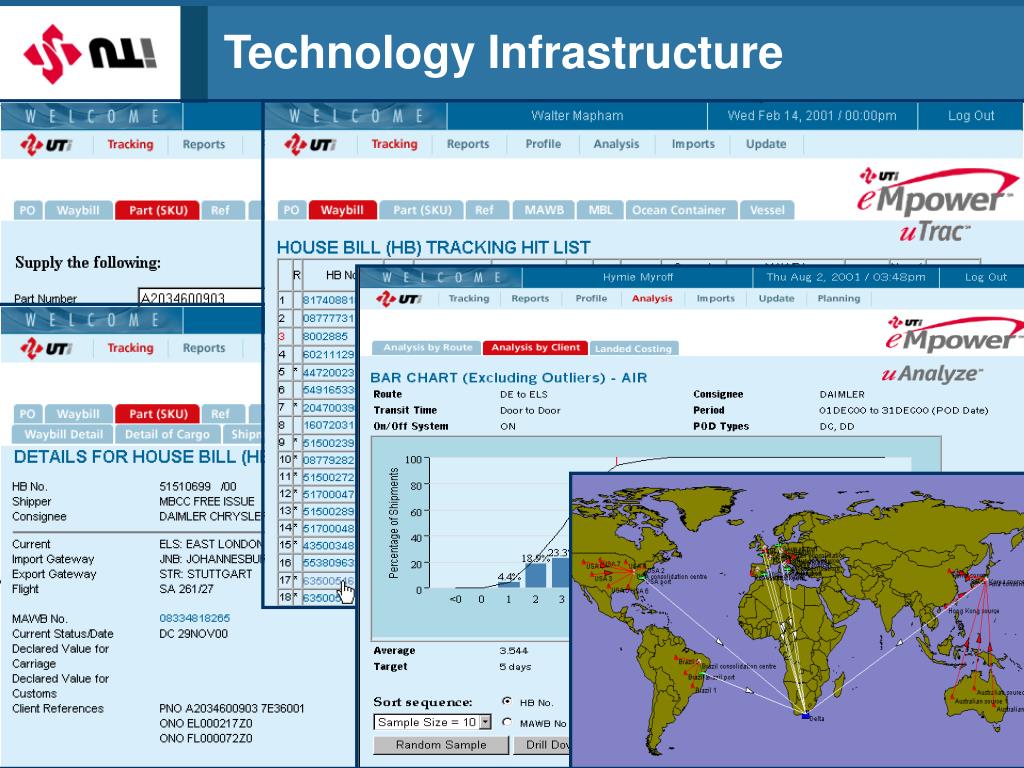Select the Ocean Container tab
1024x768 pixels.
679,210
